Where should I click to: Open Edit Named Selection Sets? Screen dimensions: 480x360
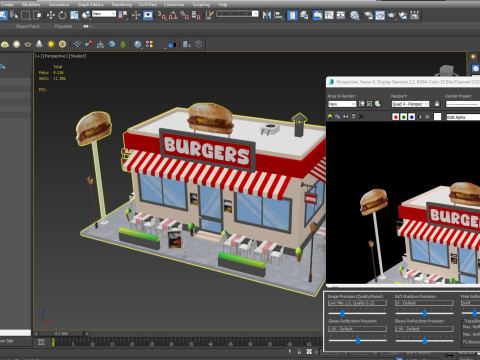(x=209, y=15)
